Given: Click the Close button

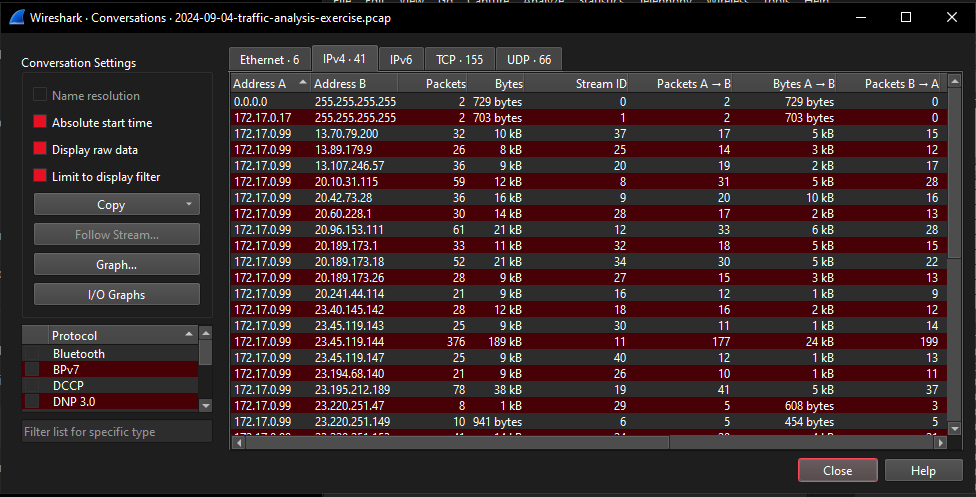Looking at the screenshot, I should (837, 470).
